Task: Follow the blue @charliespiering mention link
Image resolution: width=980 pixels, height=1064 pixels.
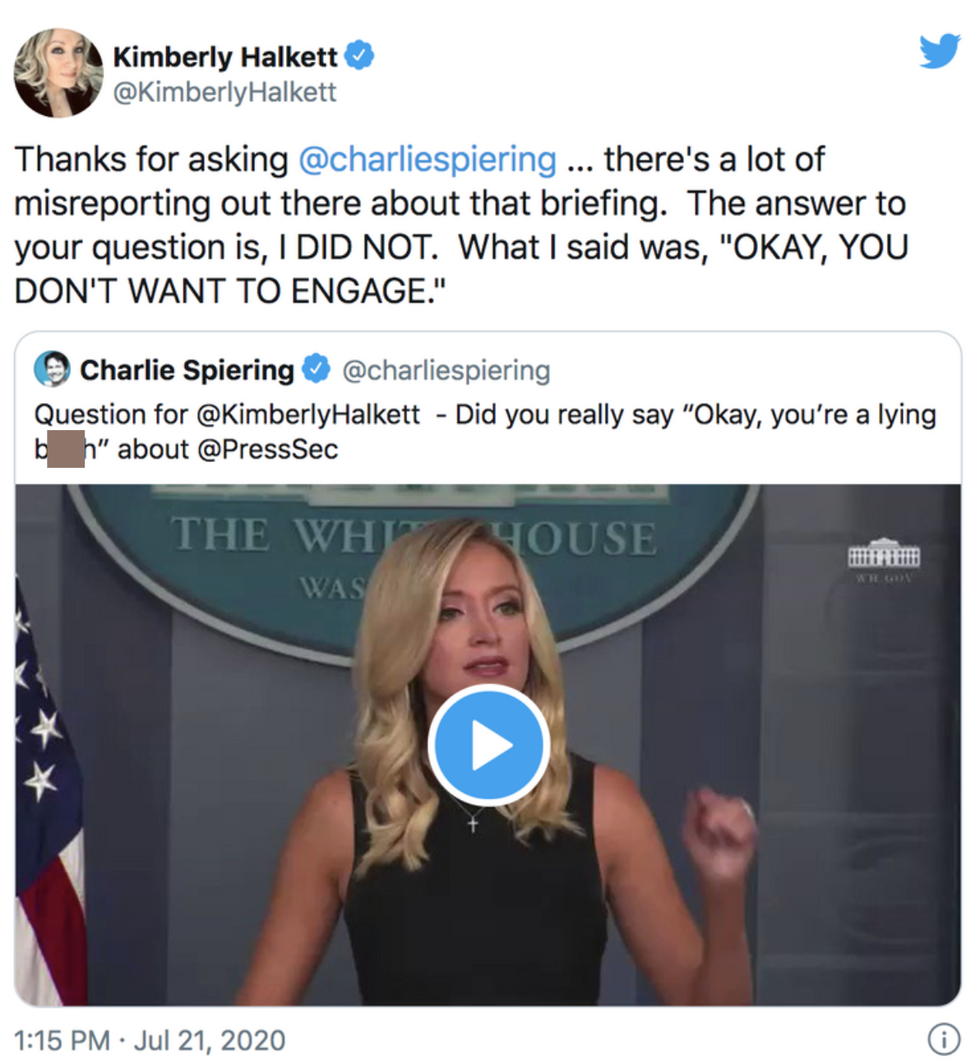Action: (x=428, y=159)
